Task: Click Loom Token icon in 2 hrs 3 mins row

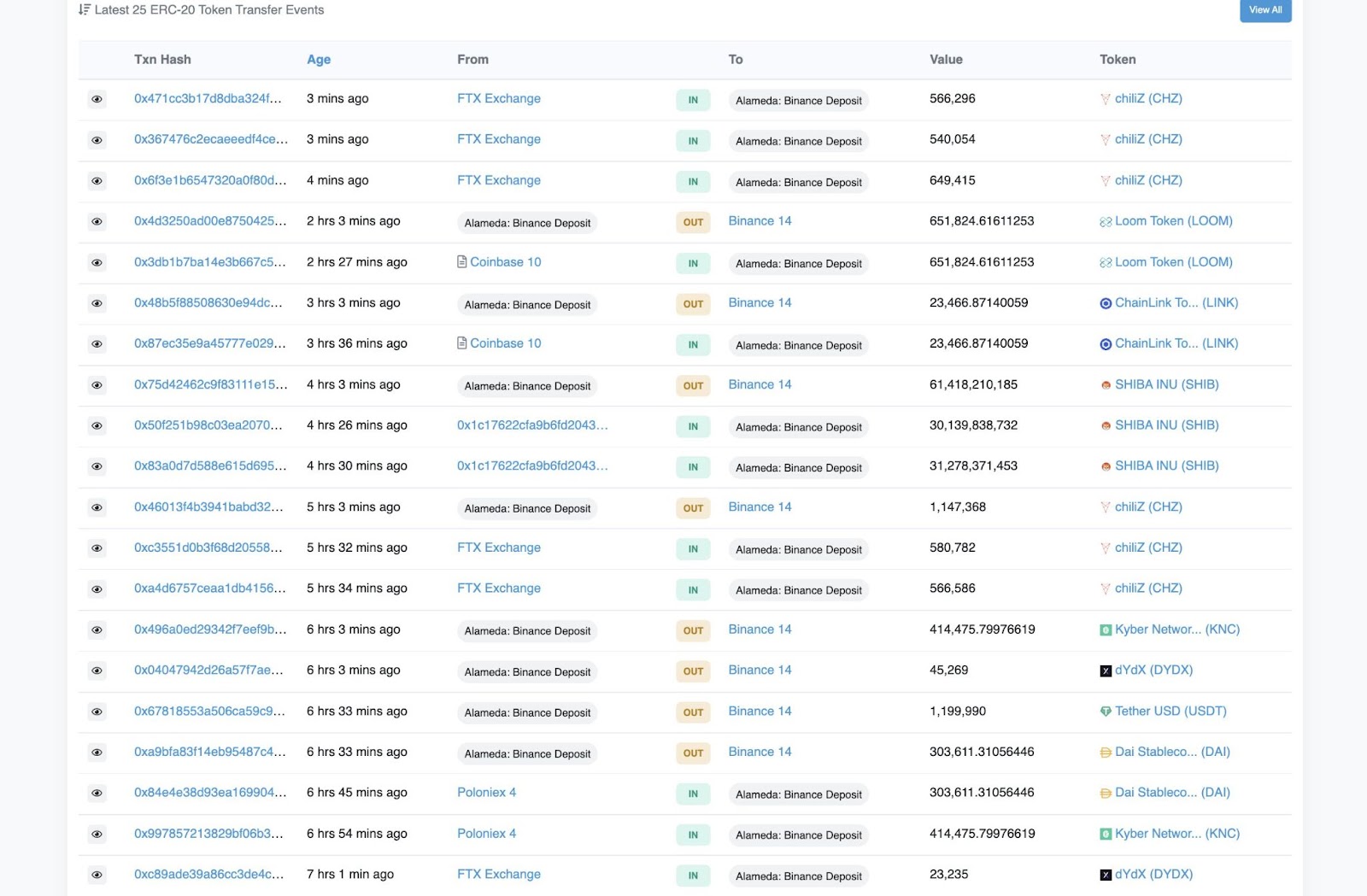Action: pyautogui.click(x=1106, y=222)
